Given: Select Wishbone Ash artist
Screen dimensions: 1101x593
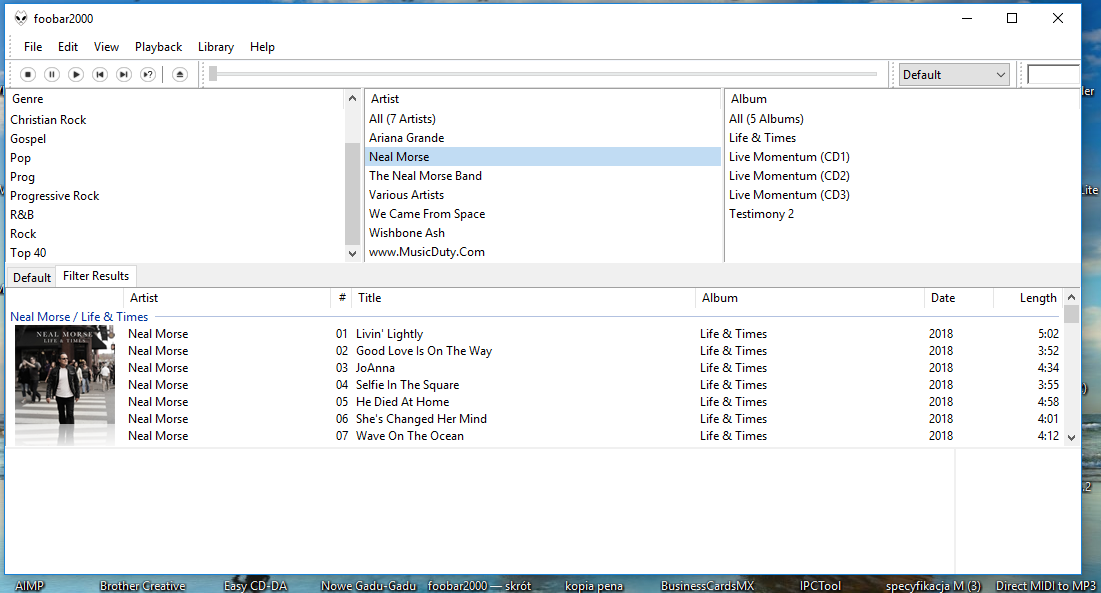Looking at the screenshot, I should (543, 233).
